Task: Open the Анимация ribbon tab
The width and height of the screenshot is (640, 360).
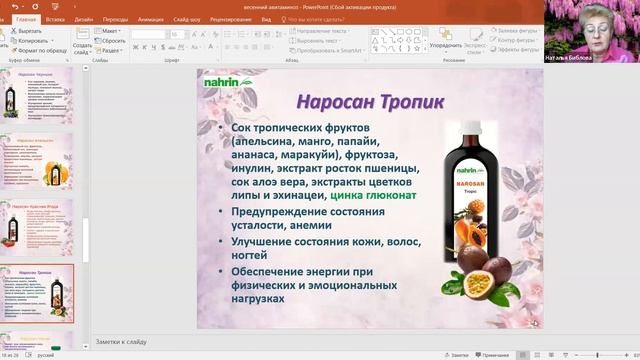Action: point(151,19)
